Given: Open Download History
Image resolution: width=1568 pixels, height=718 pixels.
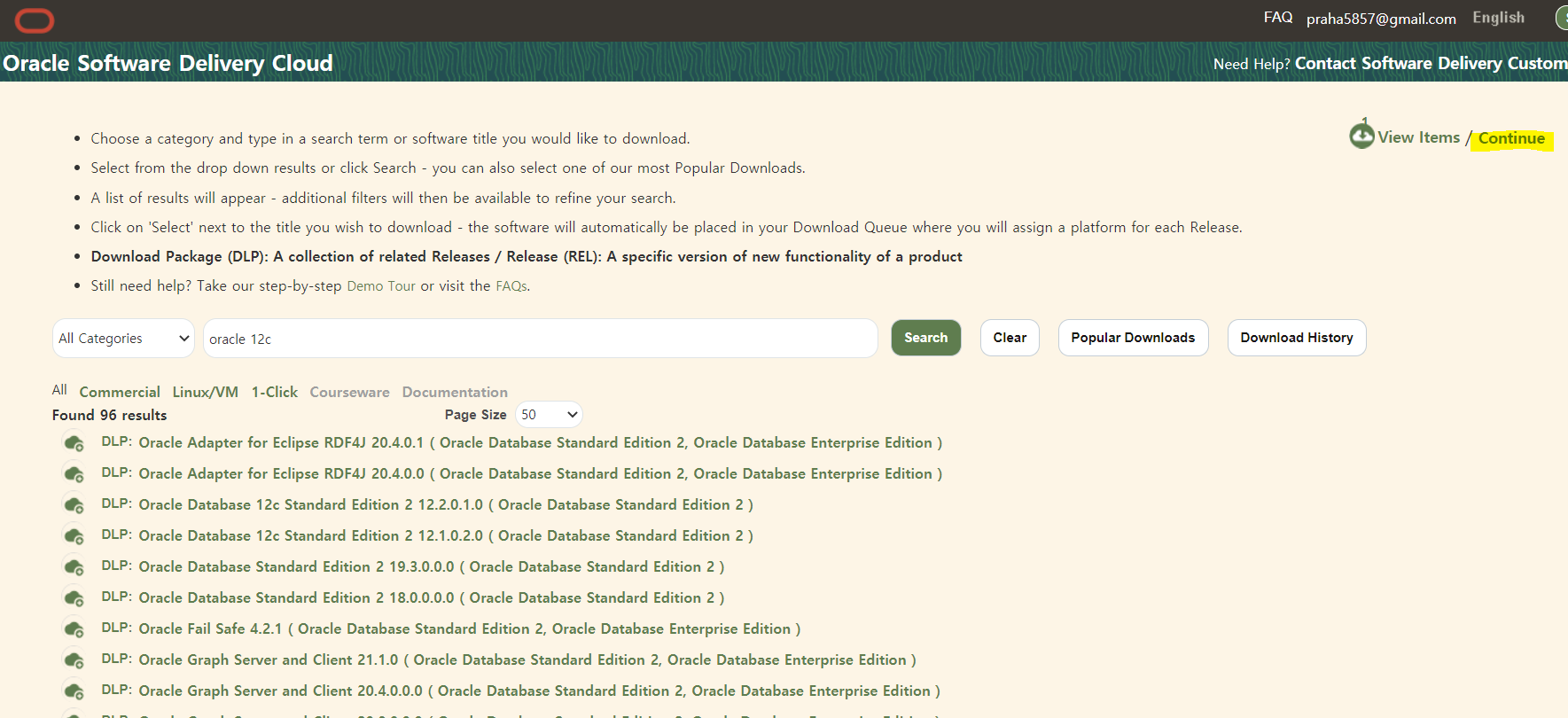Looking at the screenshot, I should [1296, 338].
